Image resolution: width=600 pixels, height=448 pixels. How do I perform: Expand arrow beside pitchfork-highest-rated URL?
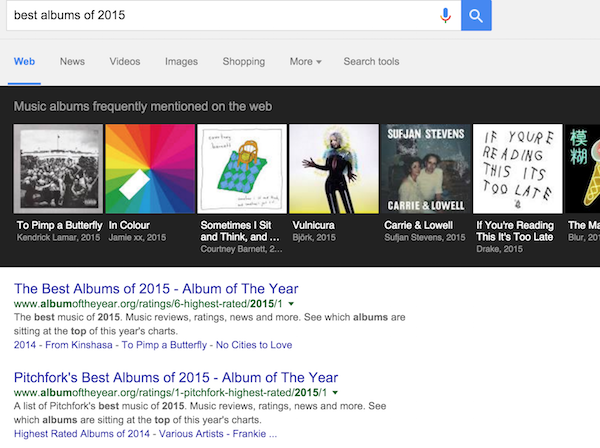335,393
